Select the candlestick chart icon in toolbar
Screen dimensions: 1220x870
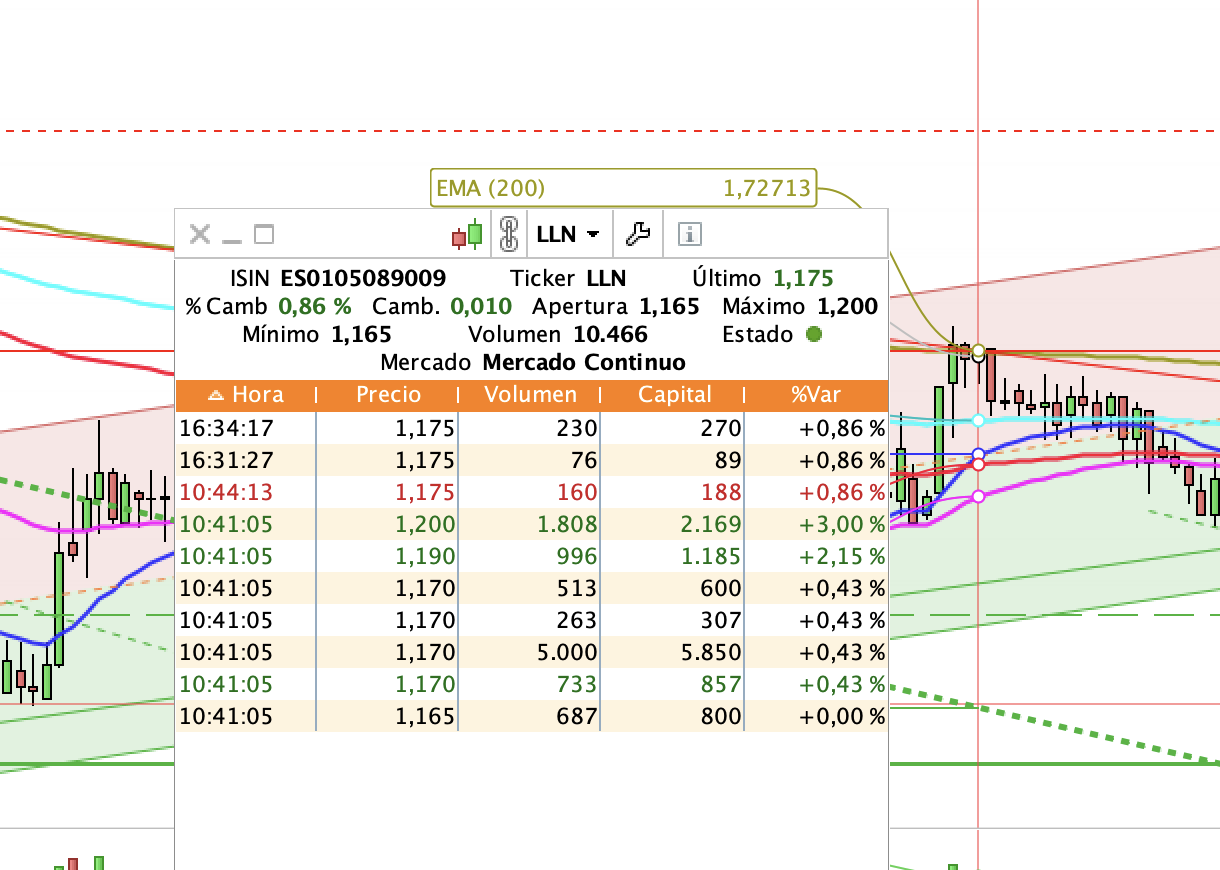pyautogui.click(x=467, y=233)
